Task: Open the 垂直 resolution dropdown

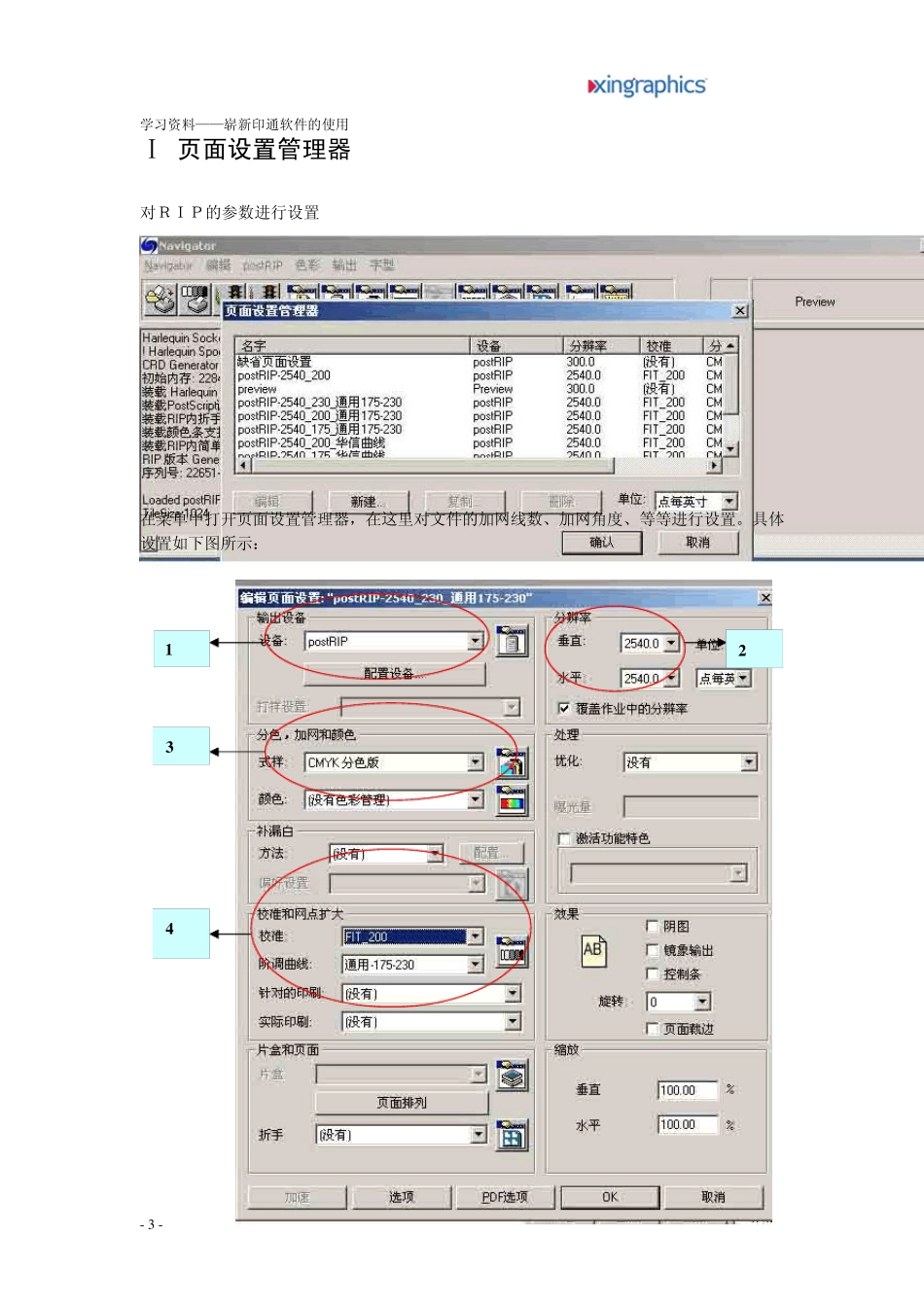Action: point(671,643)
